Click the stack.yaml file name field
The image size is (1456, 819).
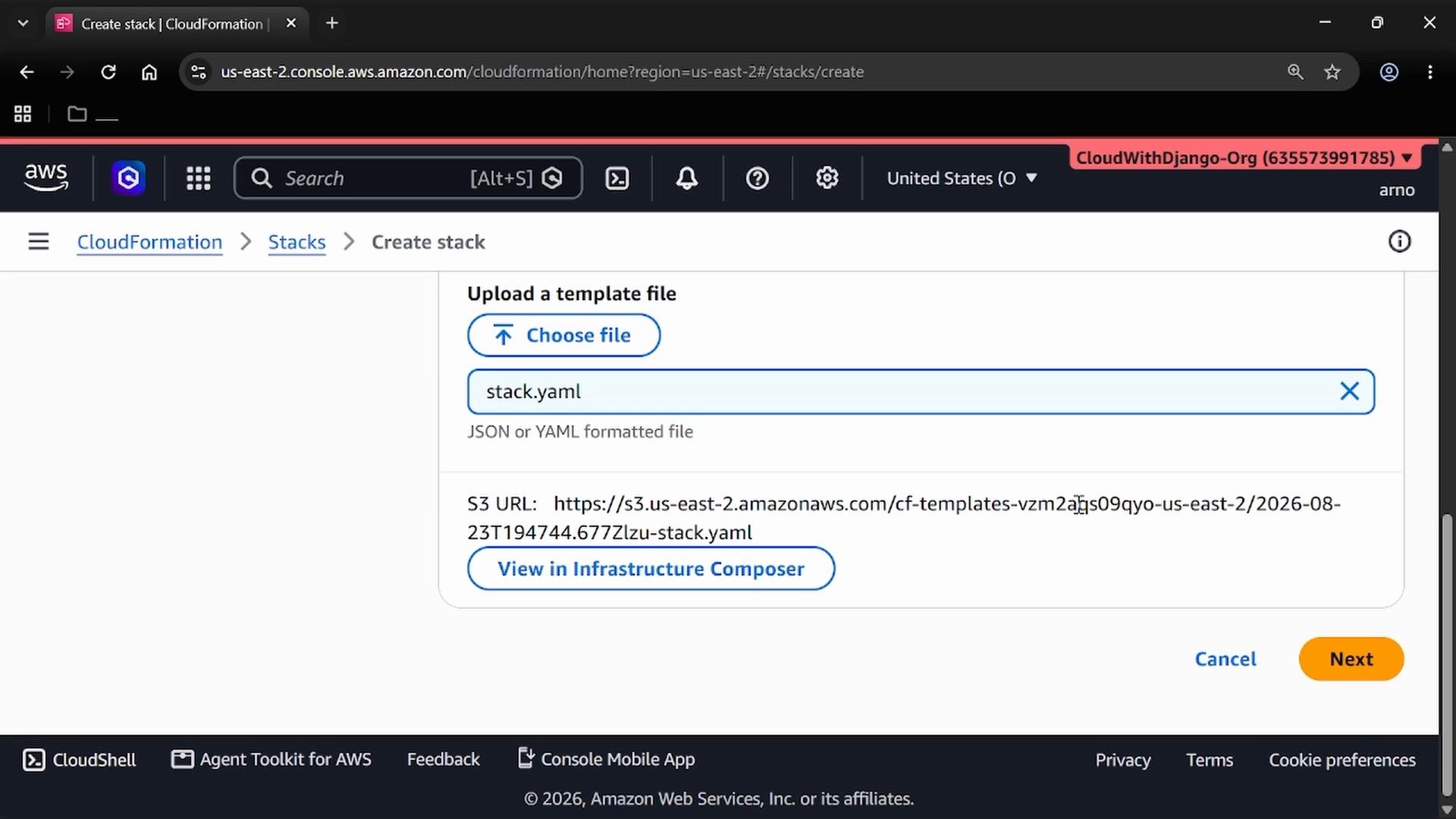coord(921,392)
